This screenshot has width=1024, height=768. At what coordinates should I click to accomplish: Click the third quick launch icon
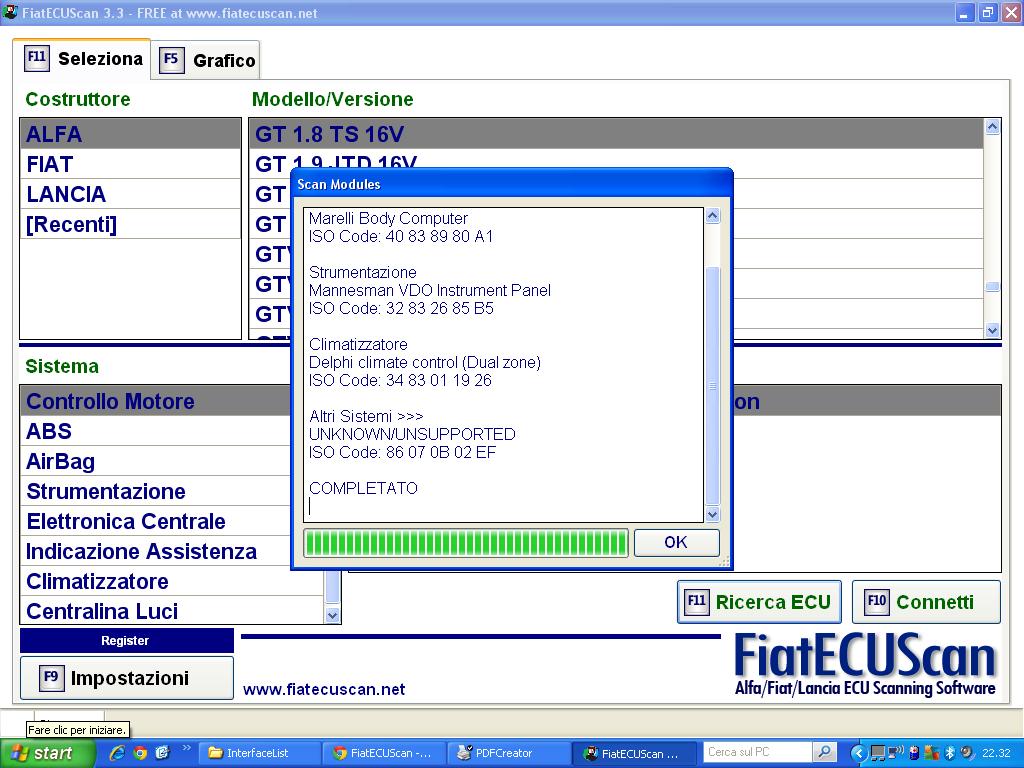tap(162, 753)
